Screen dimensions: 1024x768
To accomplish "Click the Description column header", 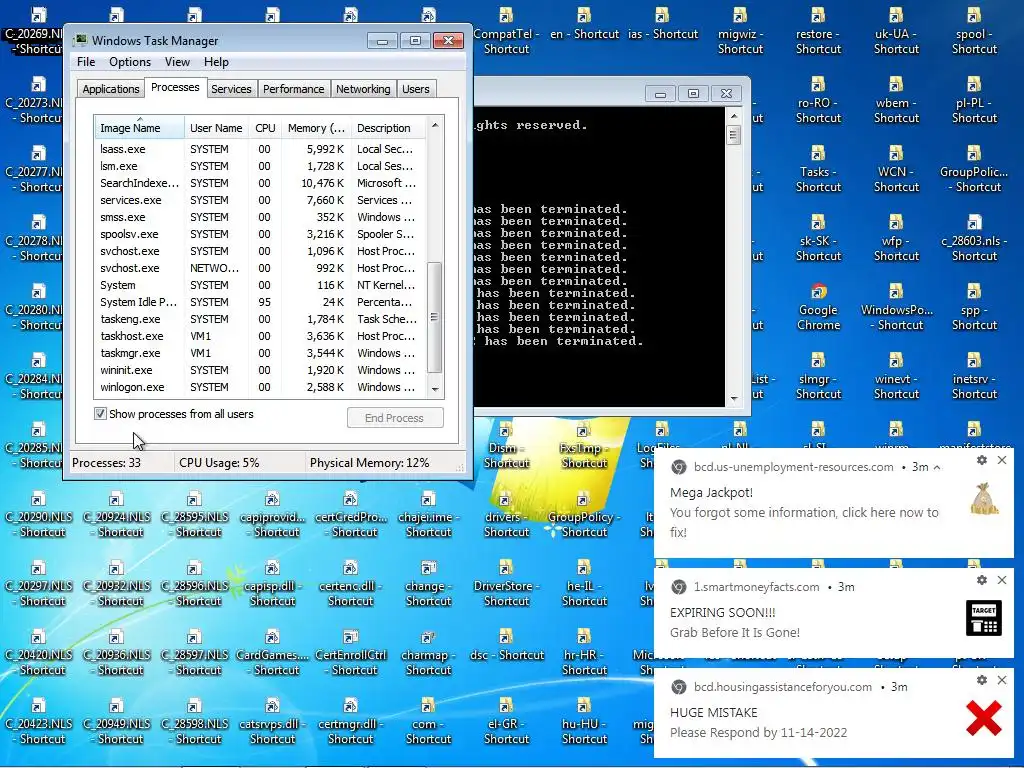I will pos(388,128).
